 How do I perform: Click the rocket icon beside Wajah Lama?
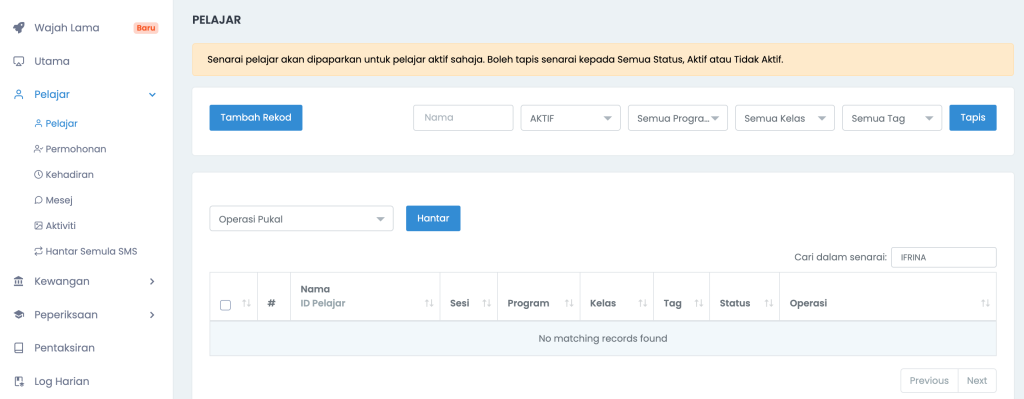19,28
